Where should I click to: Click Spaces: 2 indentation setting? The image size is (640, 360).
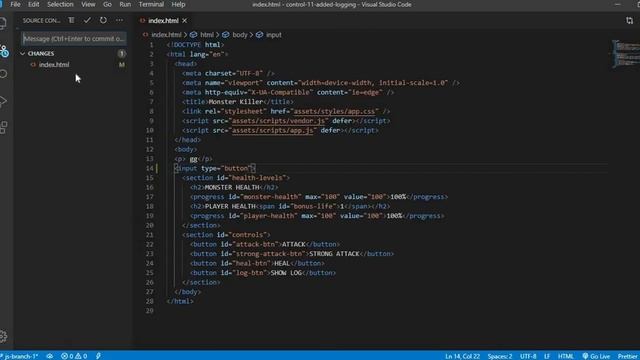[500, 356]
